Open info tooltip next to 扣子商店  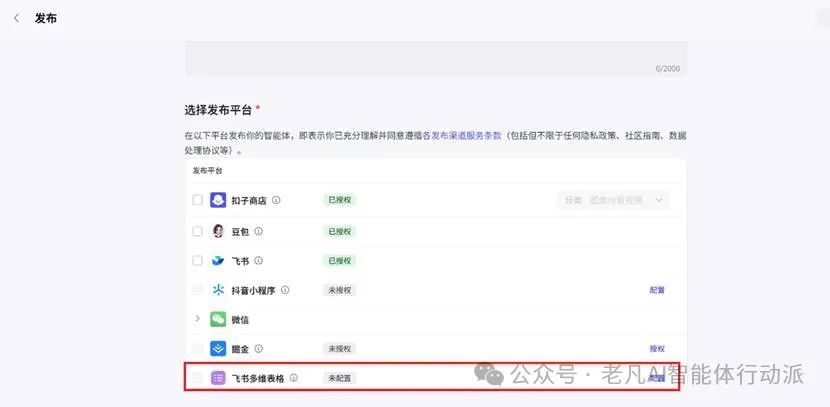(x=276, y=200)
